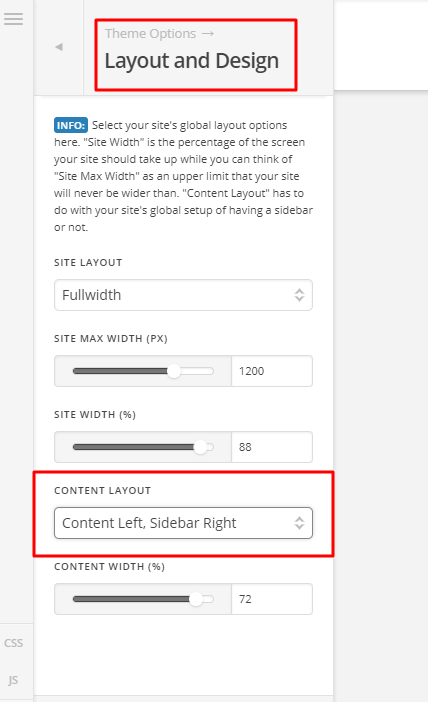Open the JS editor in sidebar
Screen dimensions: 428x702
[13, 680]
